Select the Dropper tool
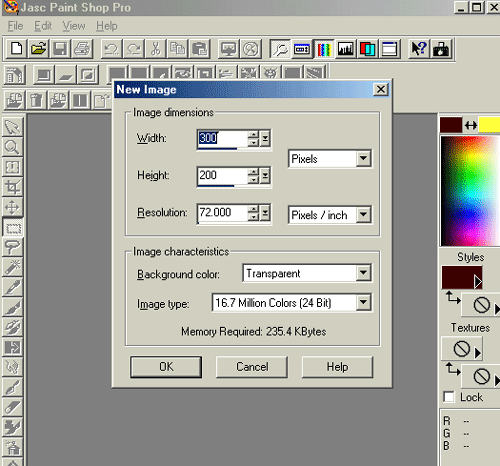Viewport: 500px width, 466px height. (12, 287)
